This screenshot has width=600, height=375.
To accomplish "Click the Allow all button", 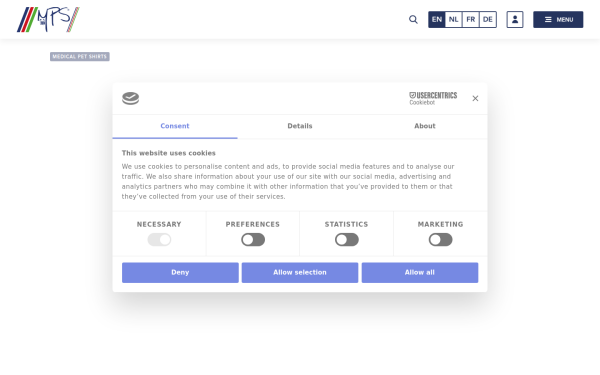I will click(x=420, y=272).
